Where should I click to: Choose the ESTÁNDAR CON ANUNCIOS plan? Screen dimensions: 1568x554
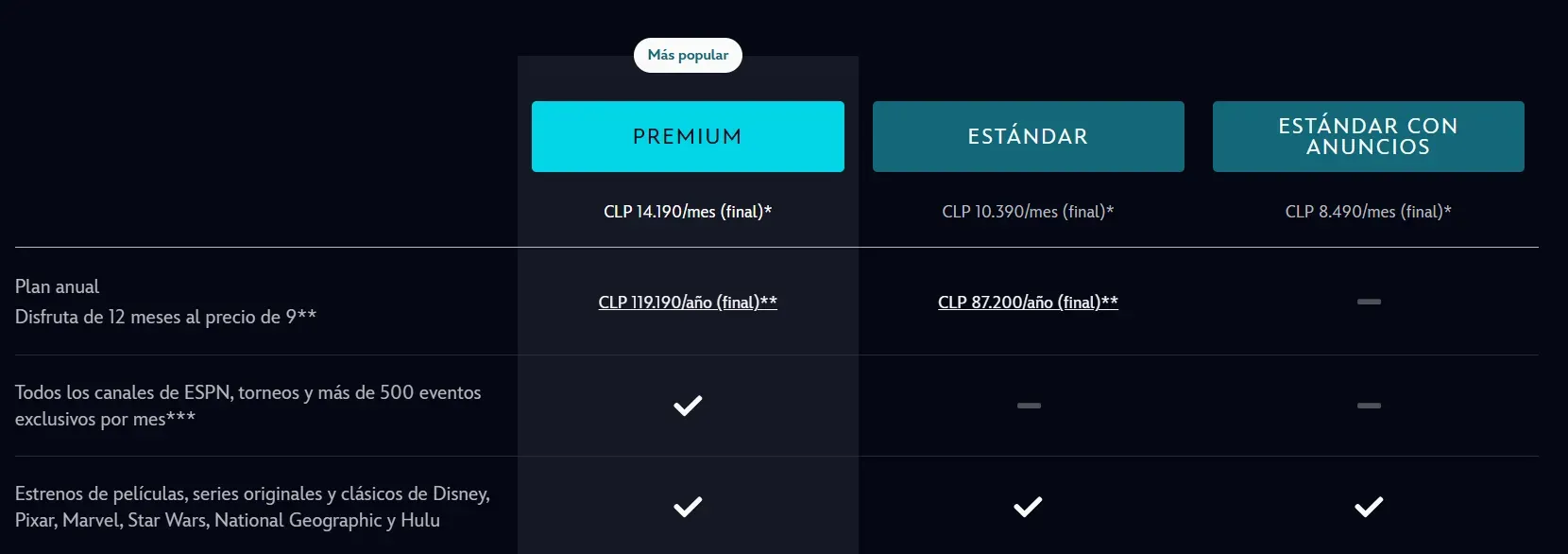(1368, 136)
